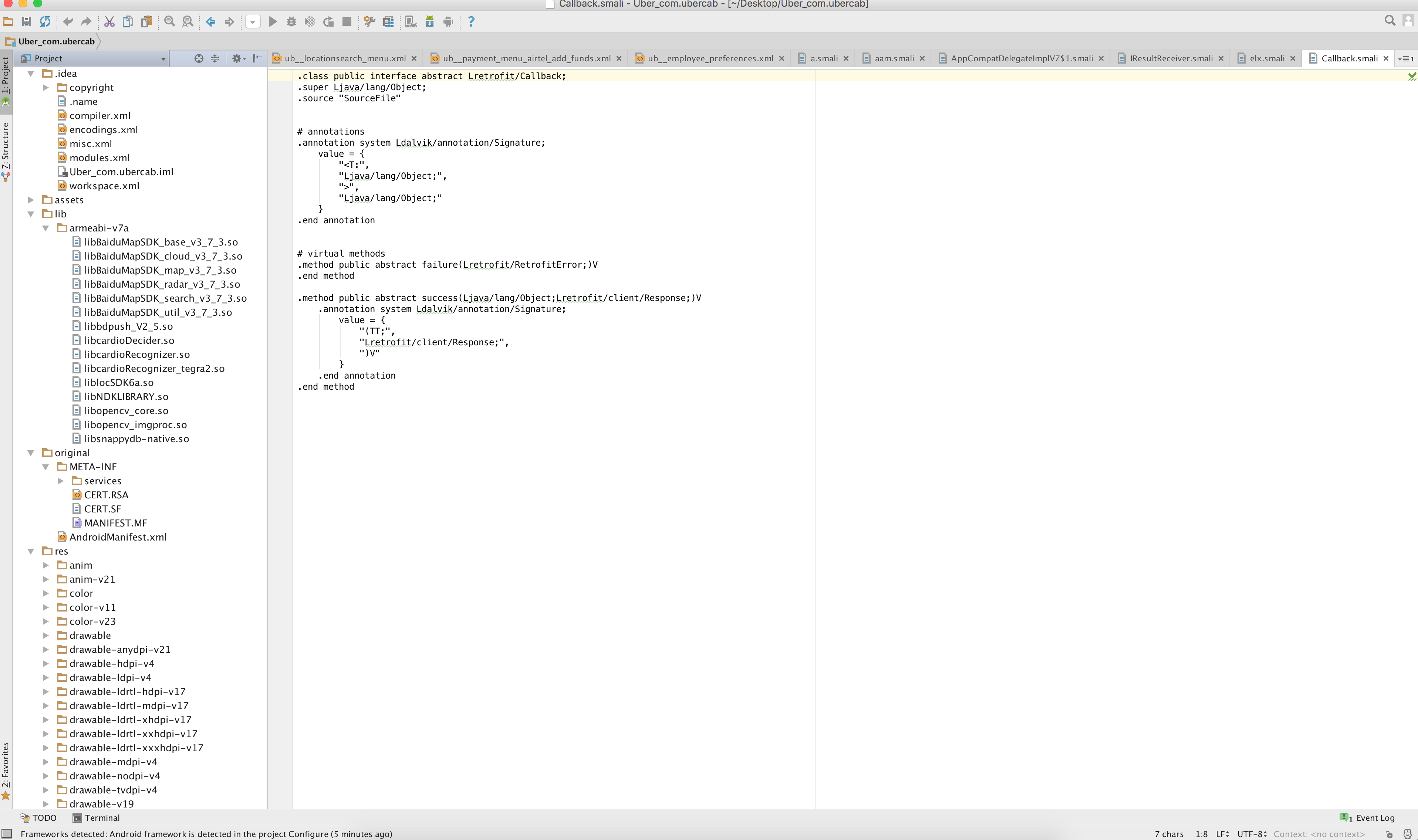The image size is (1418, 840).
Task: Collapse the lib folder
Action: click(31, 214)
